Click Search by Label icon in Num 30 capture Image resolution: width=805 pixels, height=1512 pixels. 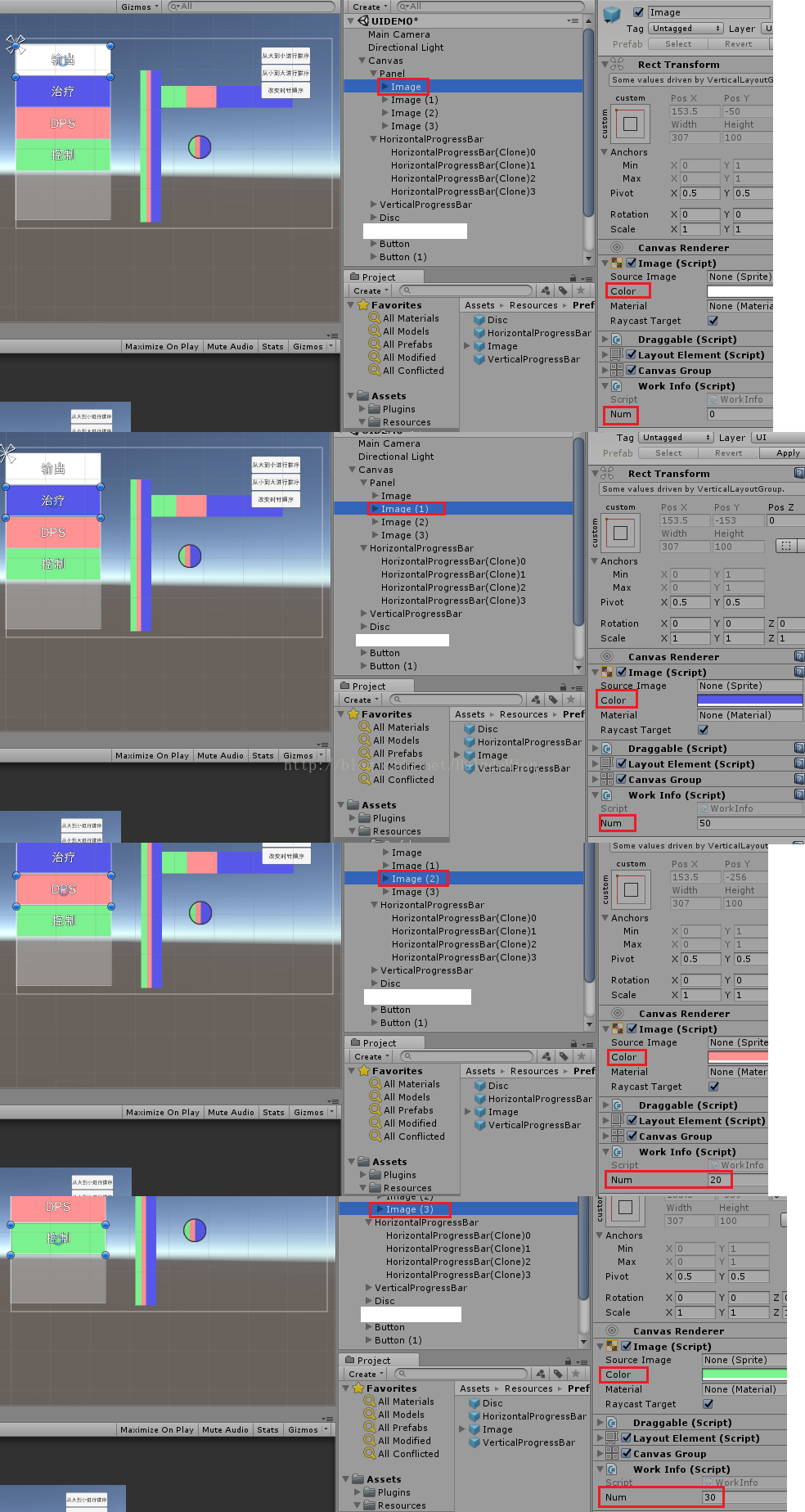click(558, 1374)
